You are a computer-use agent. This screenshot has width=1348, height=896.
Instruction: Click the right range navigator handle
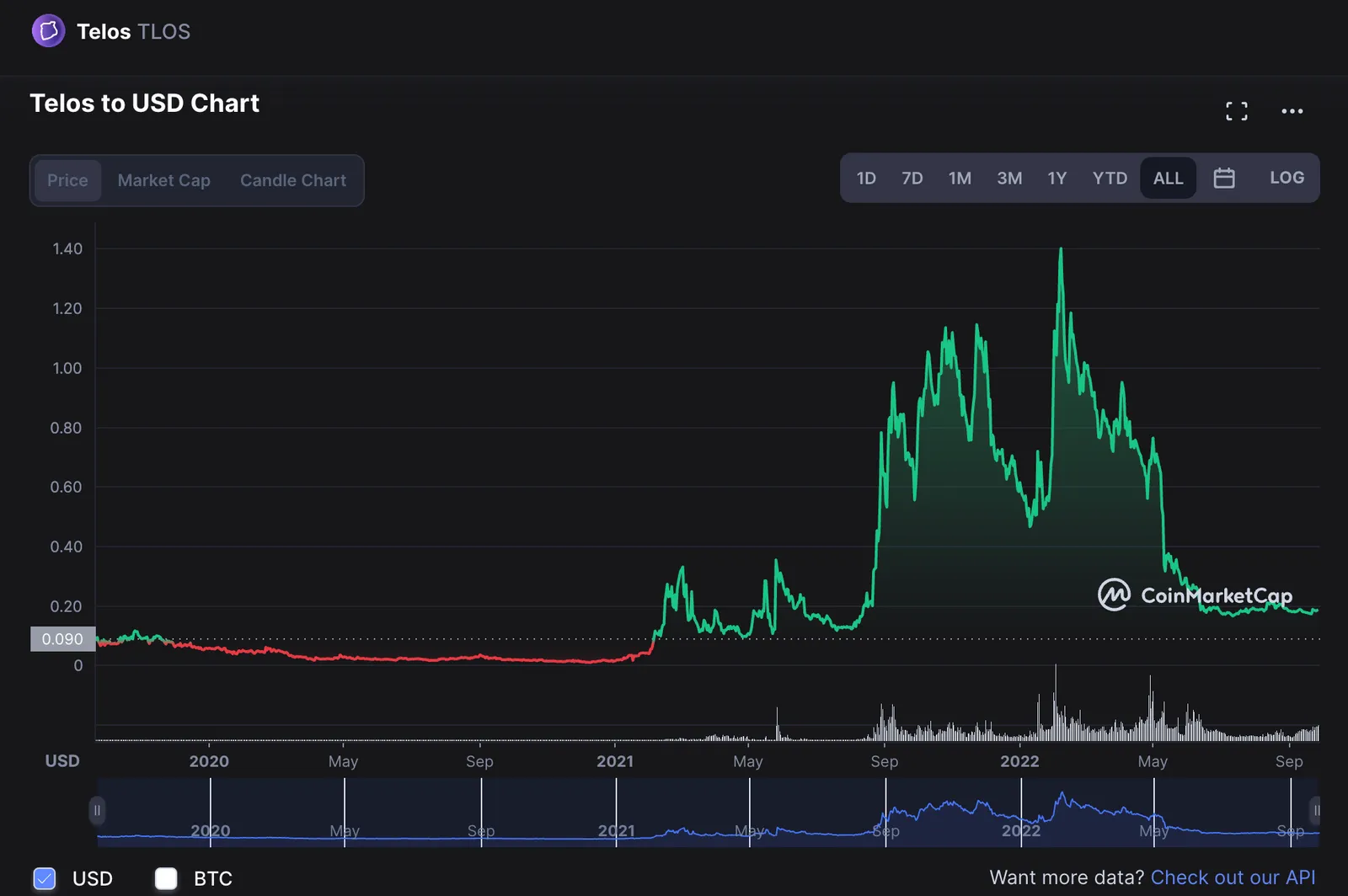click(1315, 810)
